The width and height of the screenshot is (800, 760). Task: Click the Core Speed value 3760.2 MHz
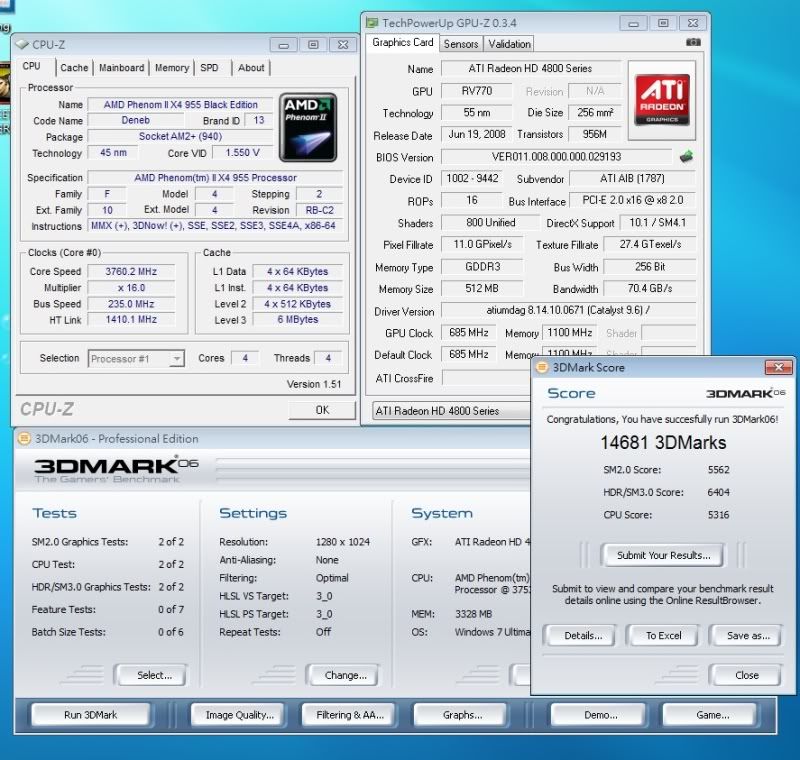[131, 271]
